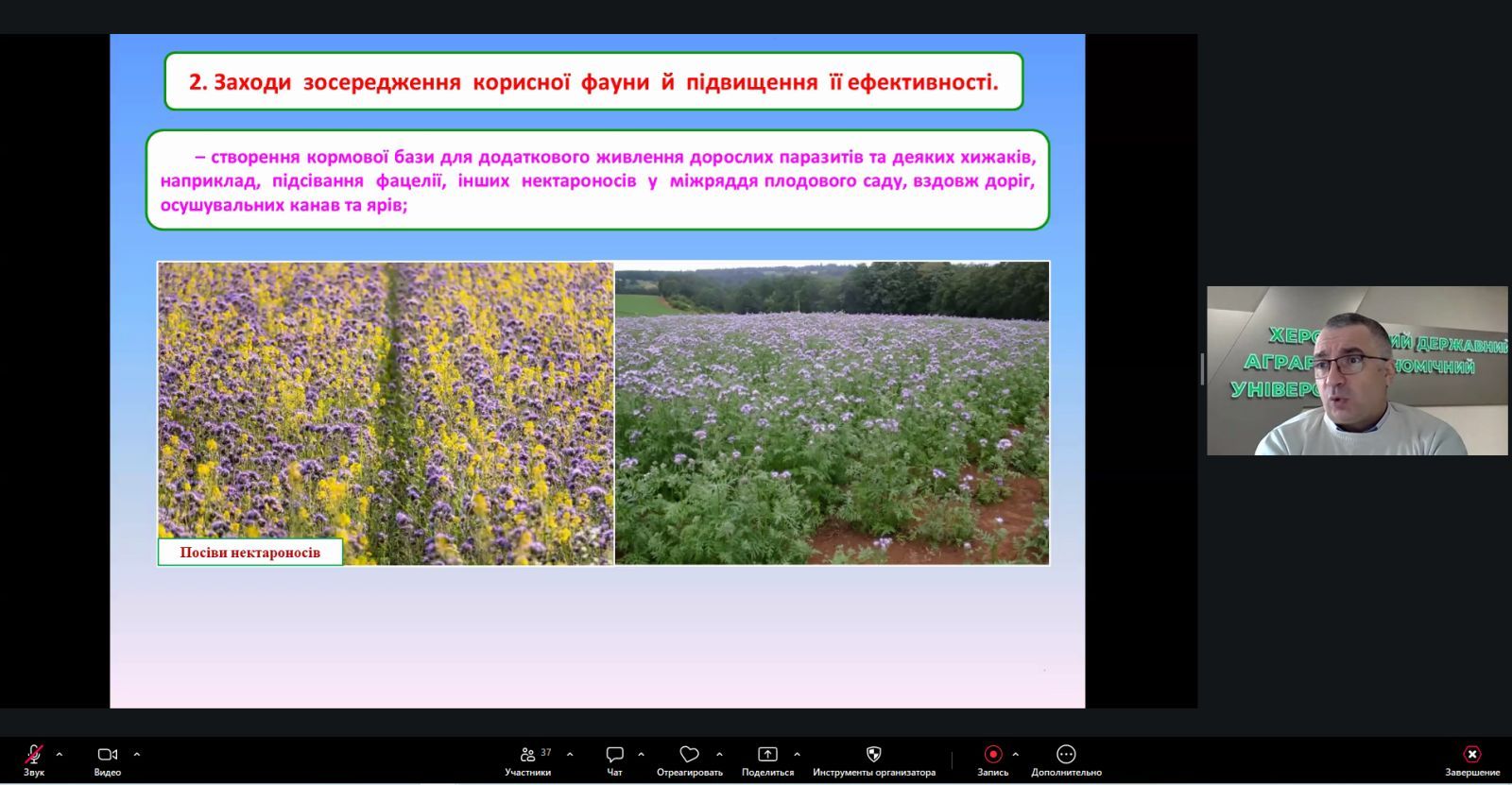The width and height of the screenshot is (1512, 785).
Task: Click the shared slide's purple phacelia field photo
Action: pyautogui.click(x=832, y=413)
